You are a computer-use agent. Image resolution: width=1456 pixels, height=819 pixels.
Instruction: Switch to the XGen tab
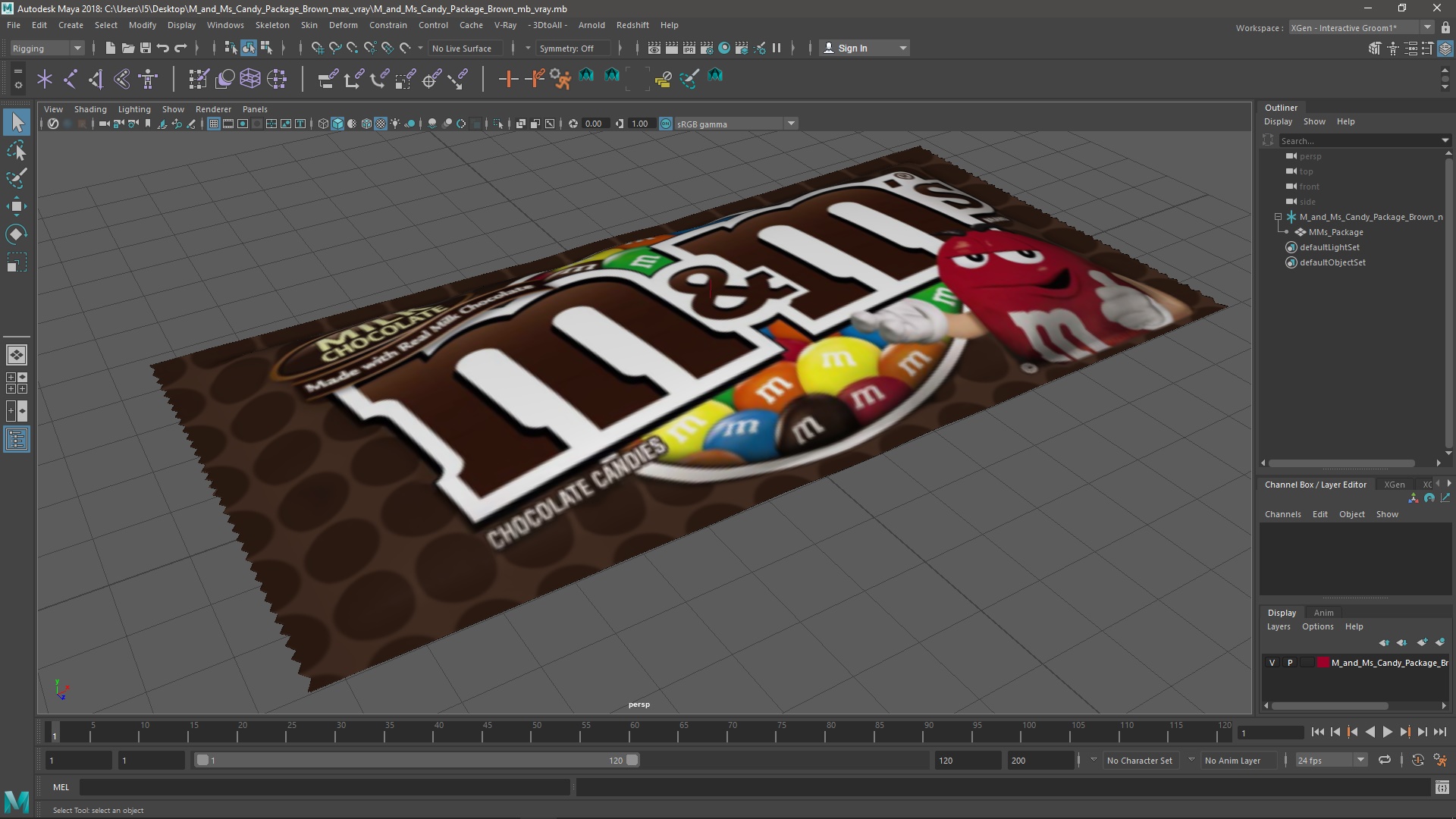[1394, 485]
